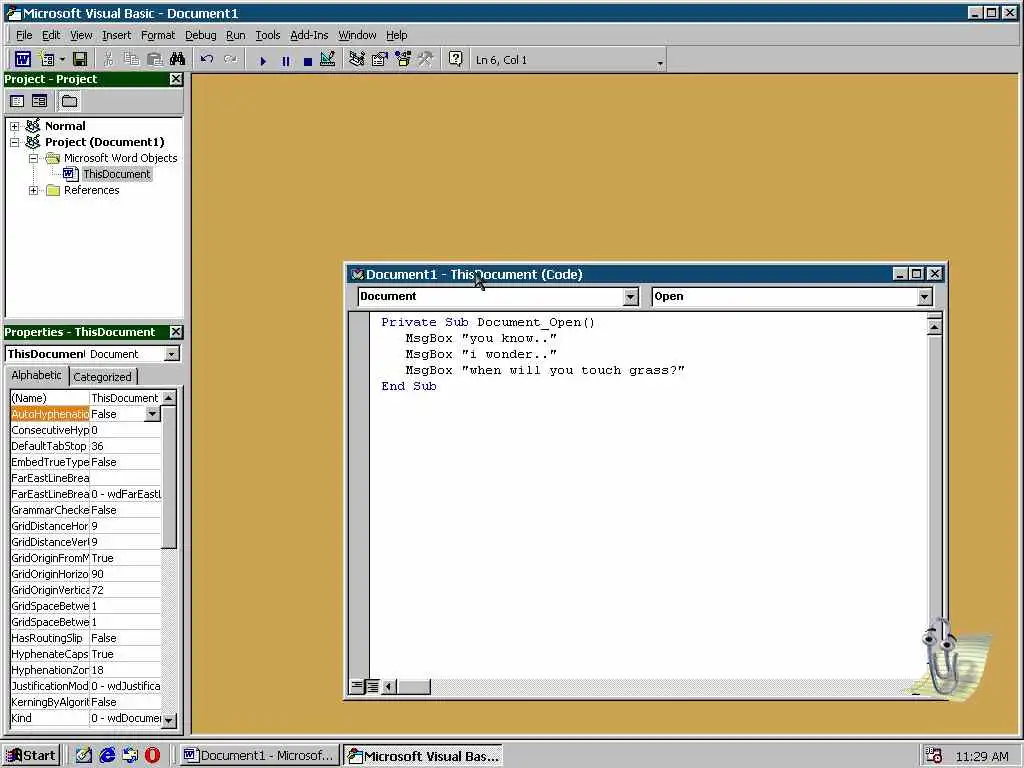Select ThisDocument in the project tree
The height and width of the screenshot is (768, 1024).
point(116,174)
